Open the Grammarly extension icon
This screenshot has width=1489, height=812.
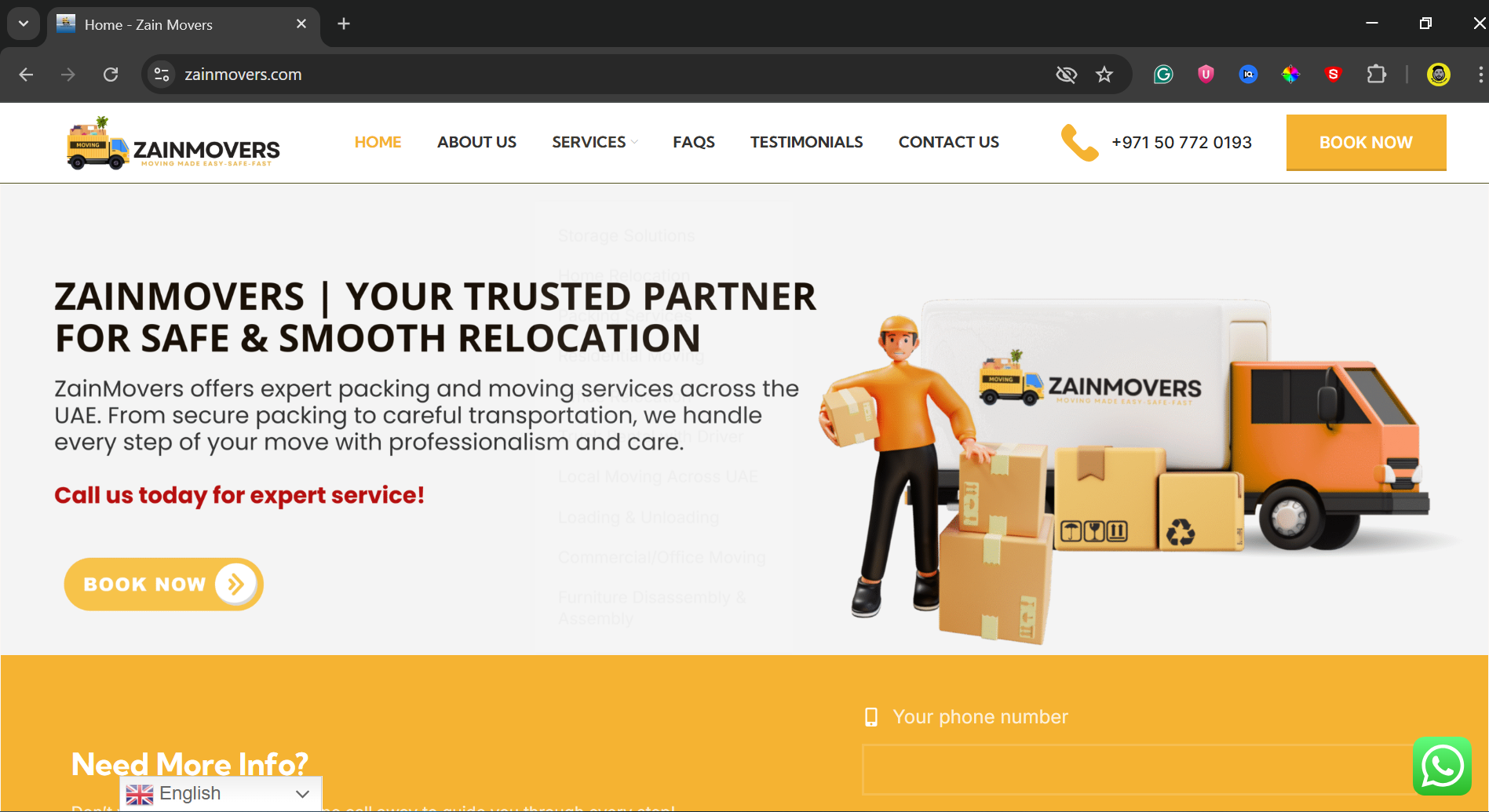1163,75
